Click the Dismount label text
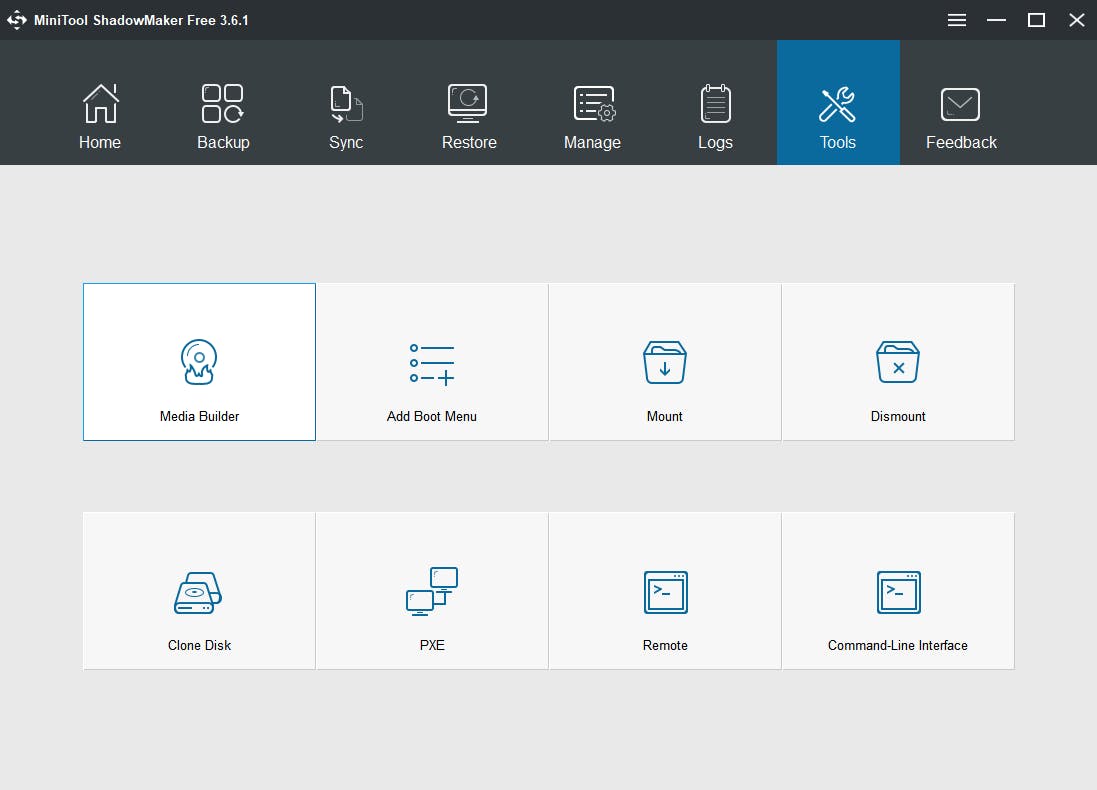1097x790 pixels. pyautogui.click(x=898, y=416)
